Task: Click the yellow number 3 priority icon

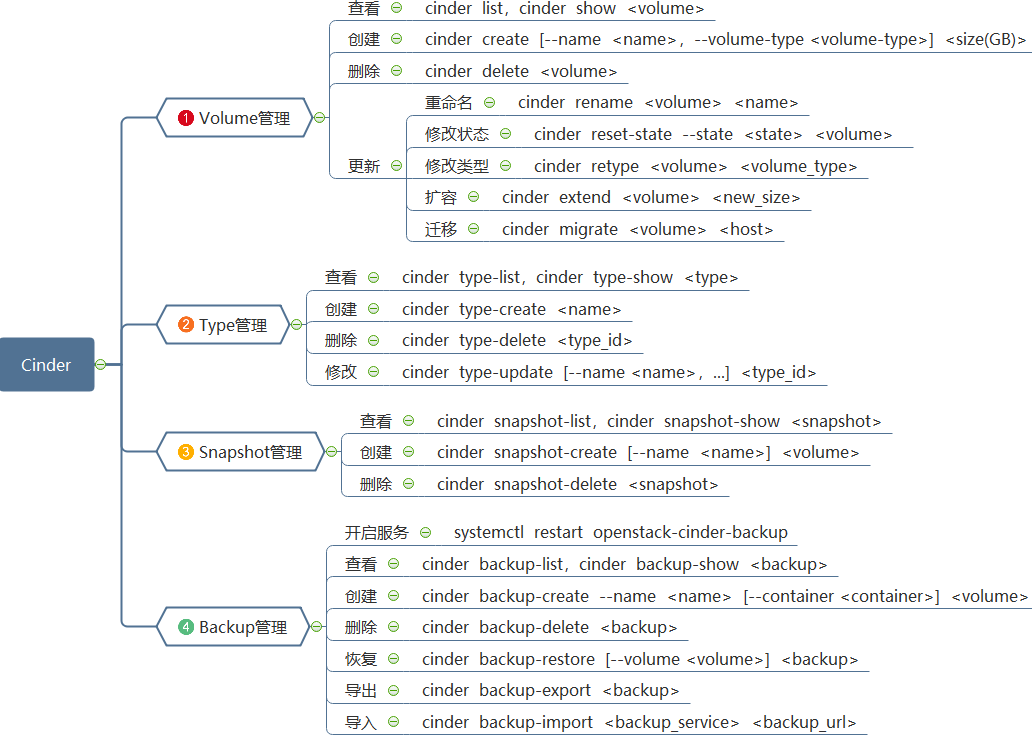Action: [x=185, y=452]
